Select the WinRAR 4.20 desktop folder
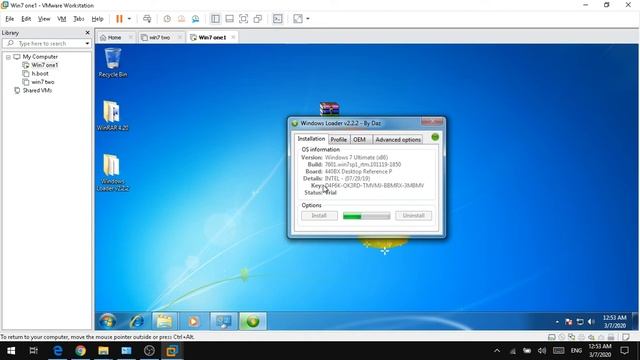This screenshot has height=360, width=640. pos(112,116)
